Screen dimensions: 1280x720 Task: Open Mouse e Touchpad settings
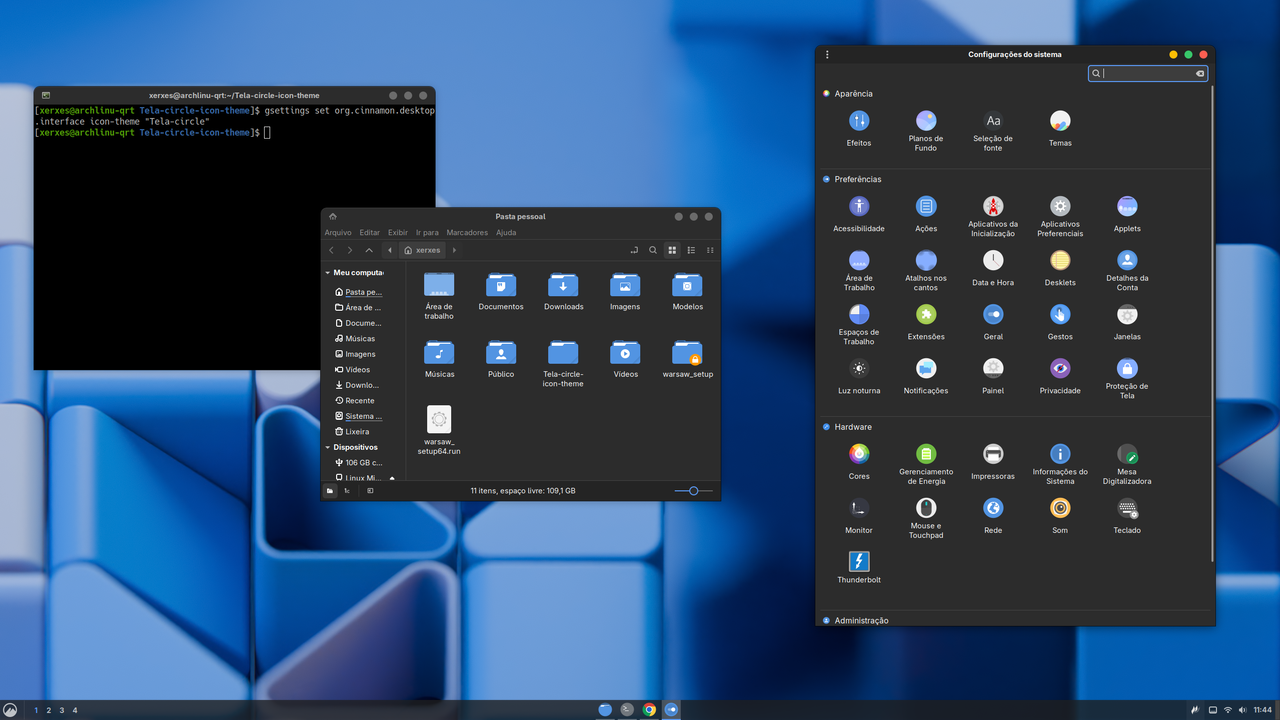pyautogui.click(x=926, y=508)
